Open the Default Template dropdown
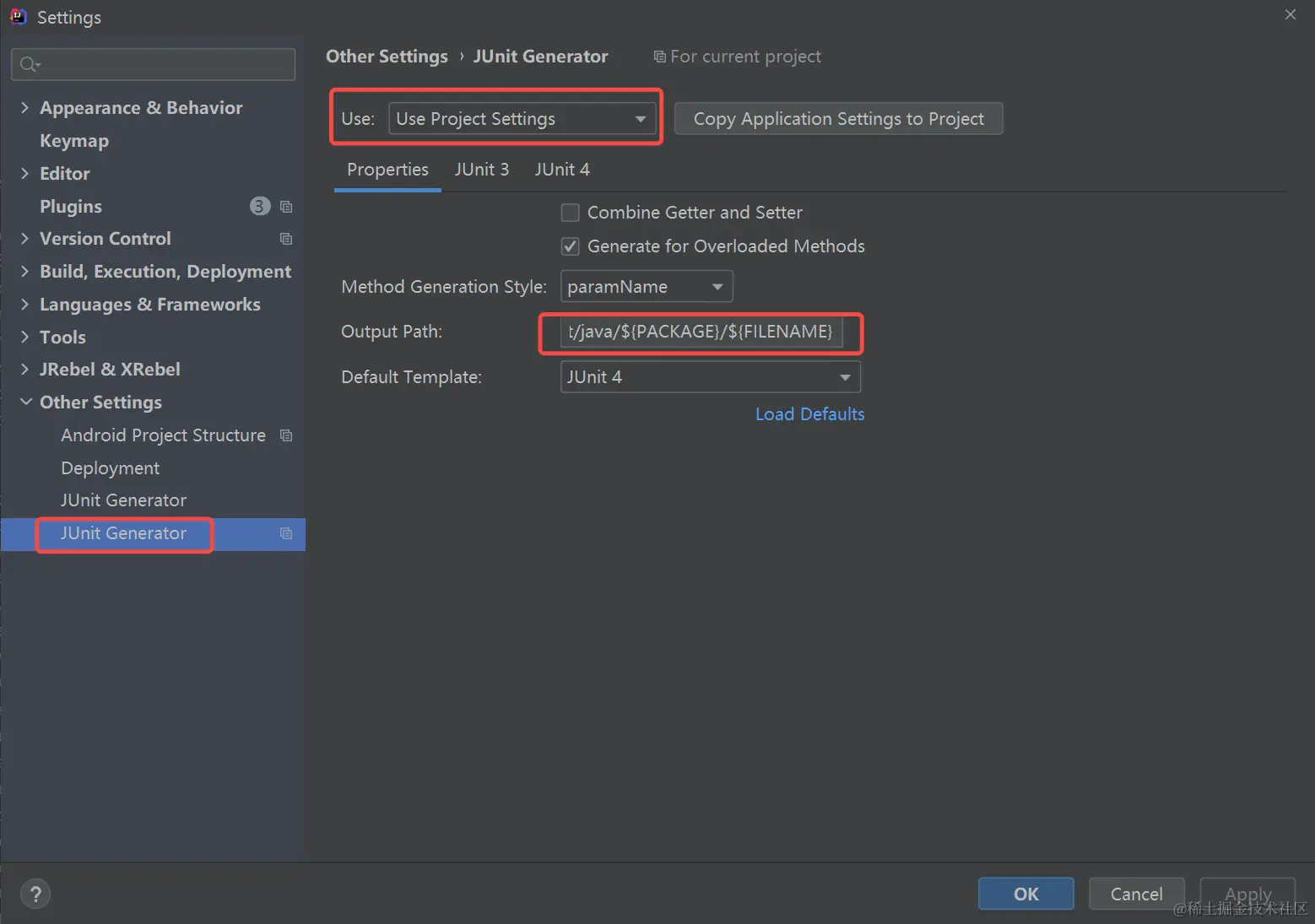The height and width of the screenshot is (924, 1315). (711, 377)
